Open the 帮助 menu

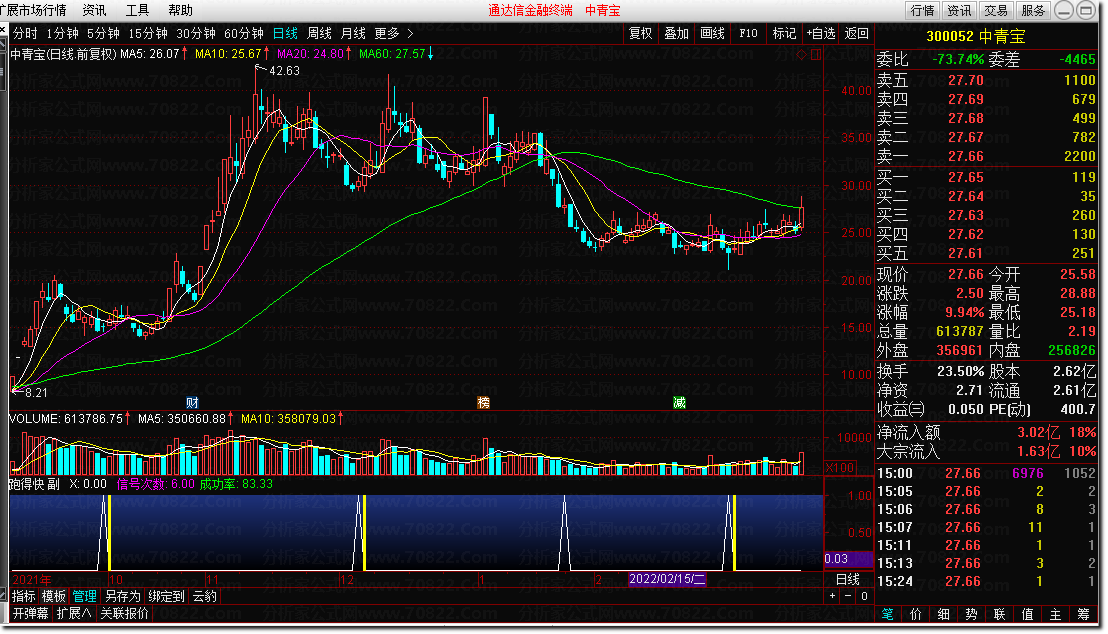180,10
